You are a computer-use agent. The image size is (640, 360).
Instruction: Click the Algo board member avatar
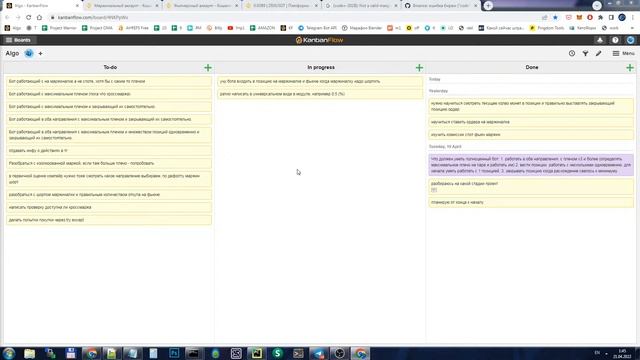tap(29, 53)
